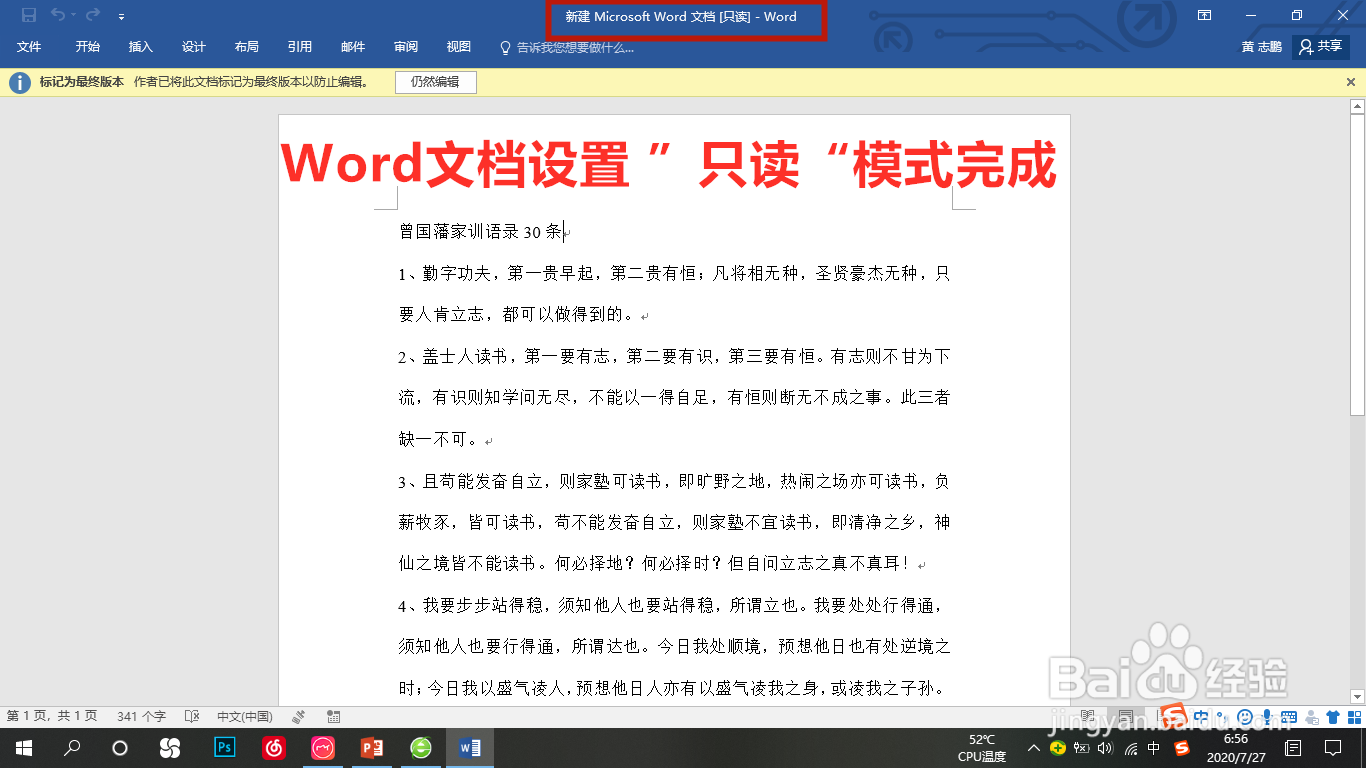Click the taskbar search magnifier icon

coord(72,748)
